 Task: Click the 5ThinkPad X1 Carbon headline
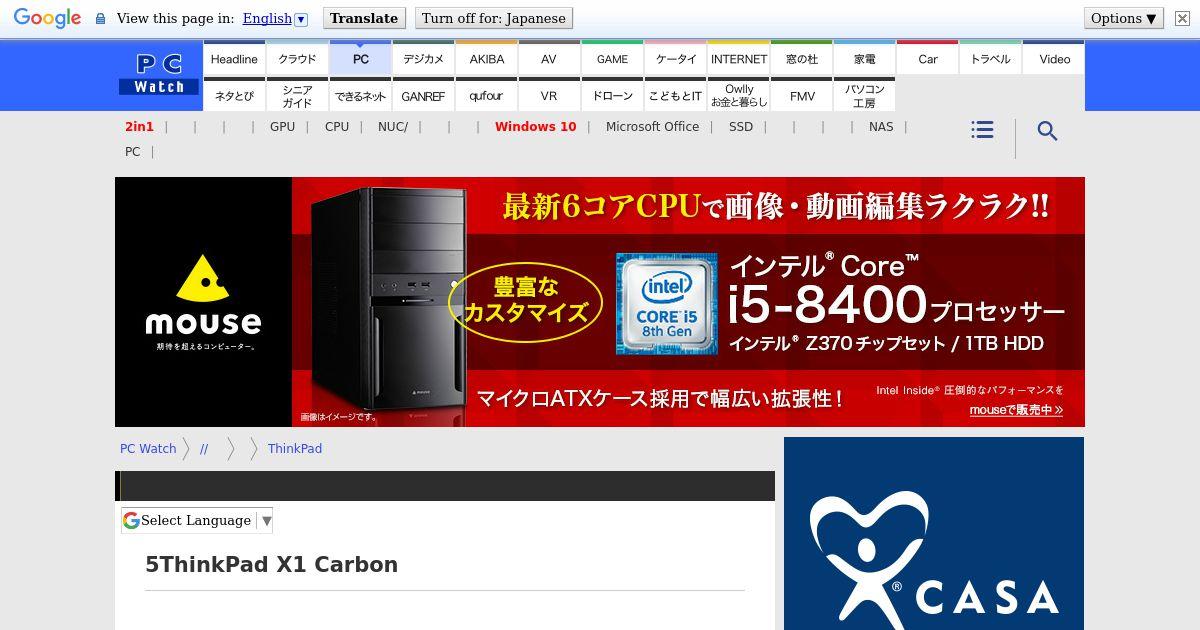272,565
